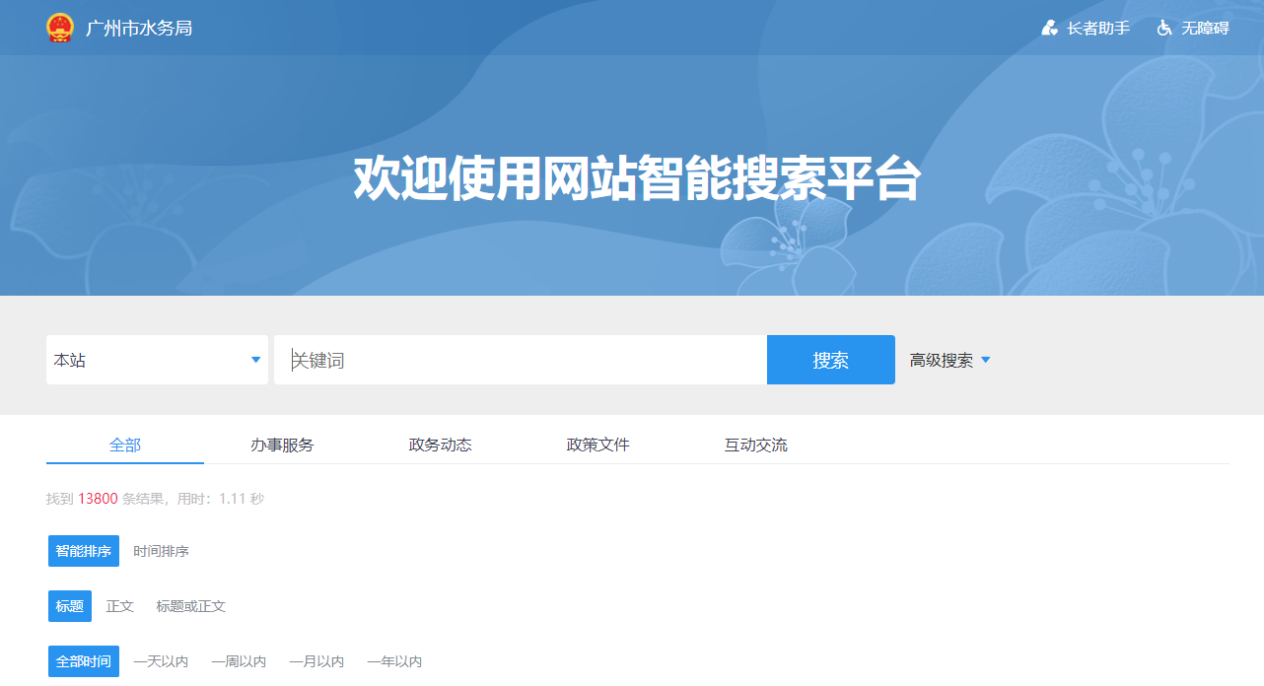The image size is (1264, 686).
Task: Select 正文 search scope filter
Action: tap(120, 606)
